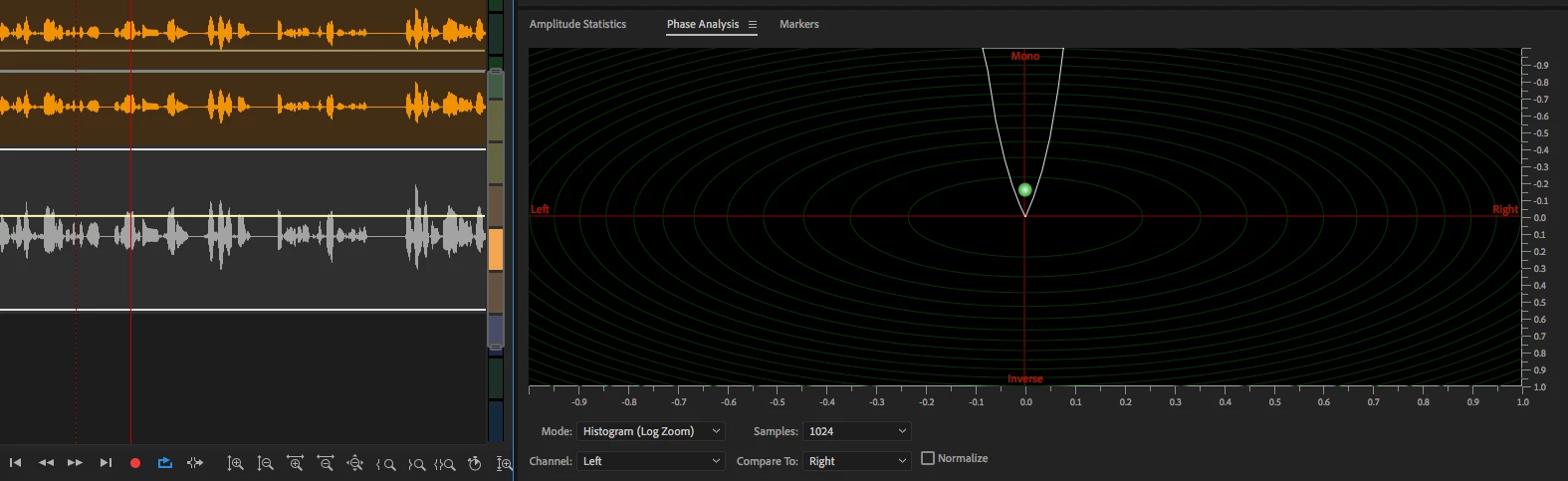The height and width of the screenshot is (481, 1568).
Task: Click Zoom Out Full icon
Action: (354, 463)
